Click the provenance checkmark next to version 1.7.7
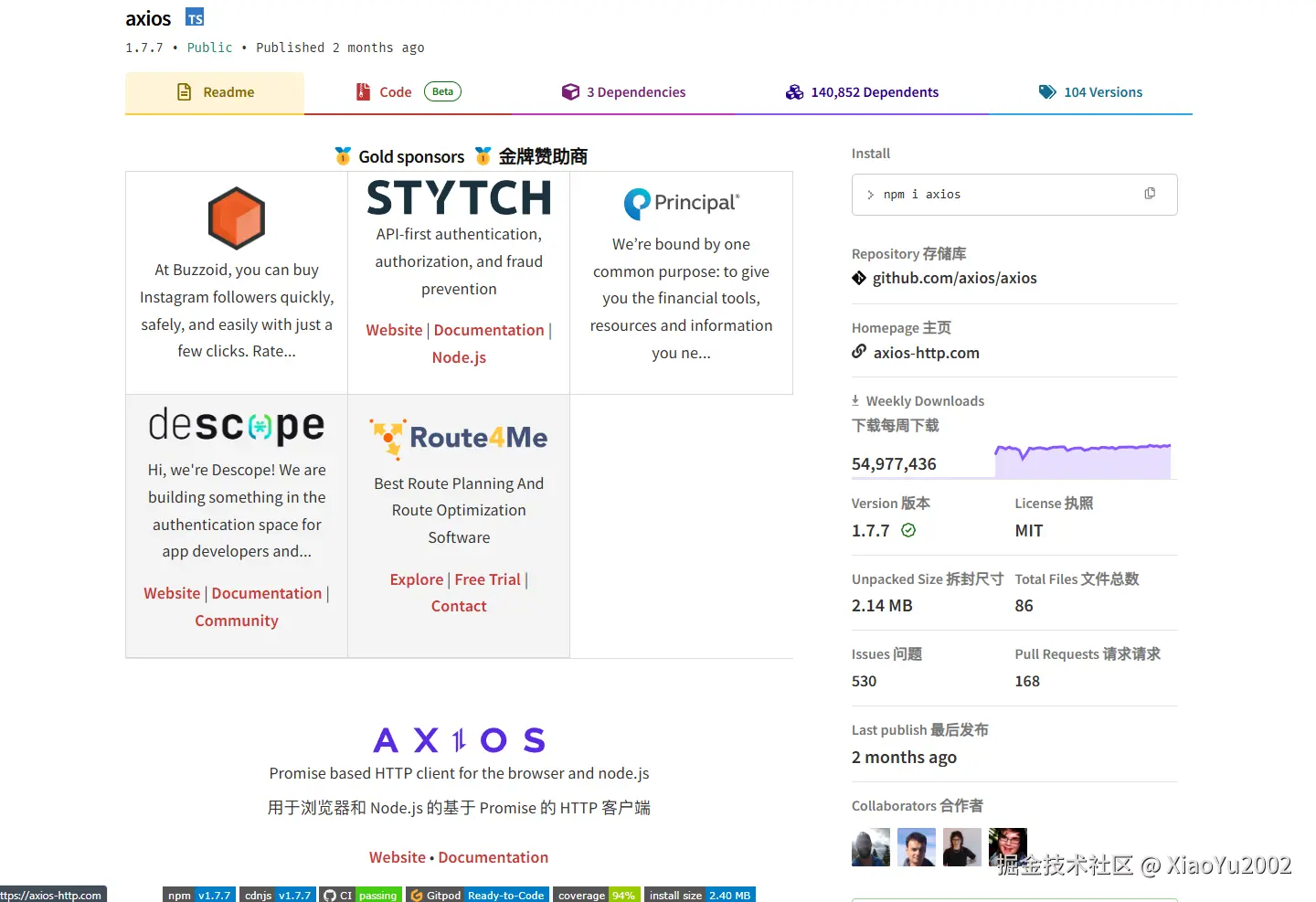Image resolution: width=1316 pixels, height=902 pixels. tap(908, 530)
